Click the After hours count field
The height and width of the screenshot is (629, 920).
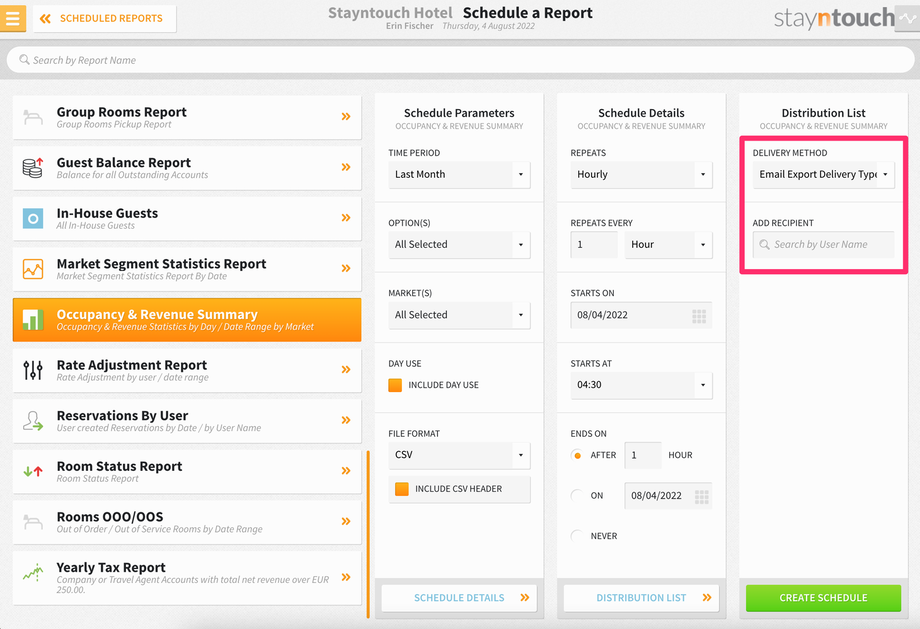coord(643,455)
